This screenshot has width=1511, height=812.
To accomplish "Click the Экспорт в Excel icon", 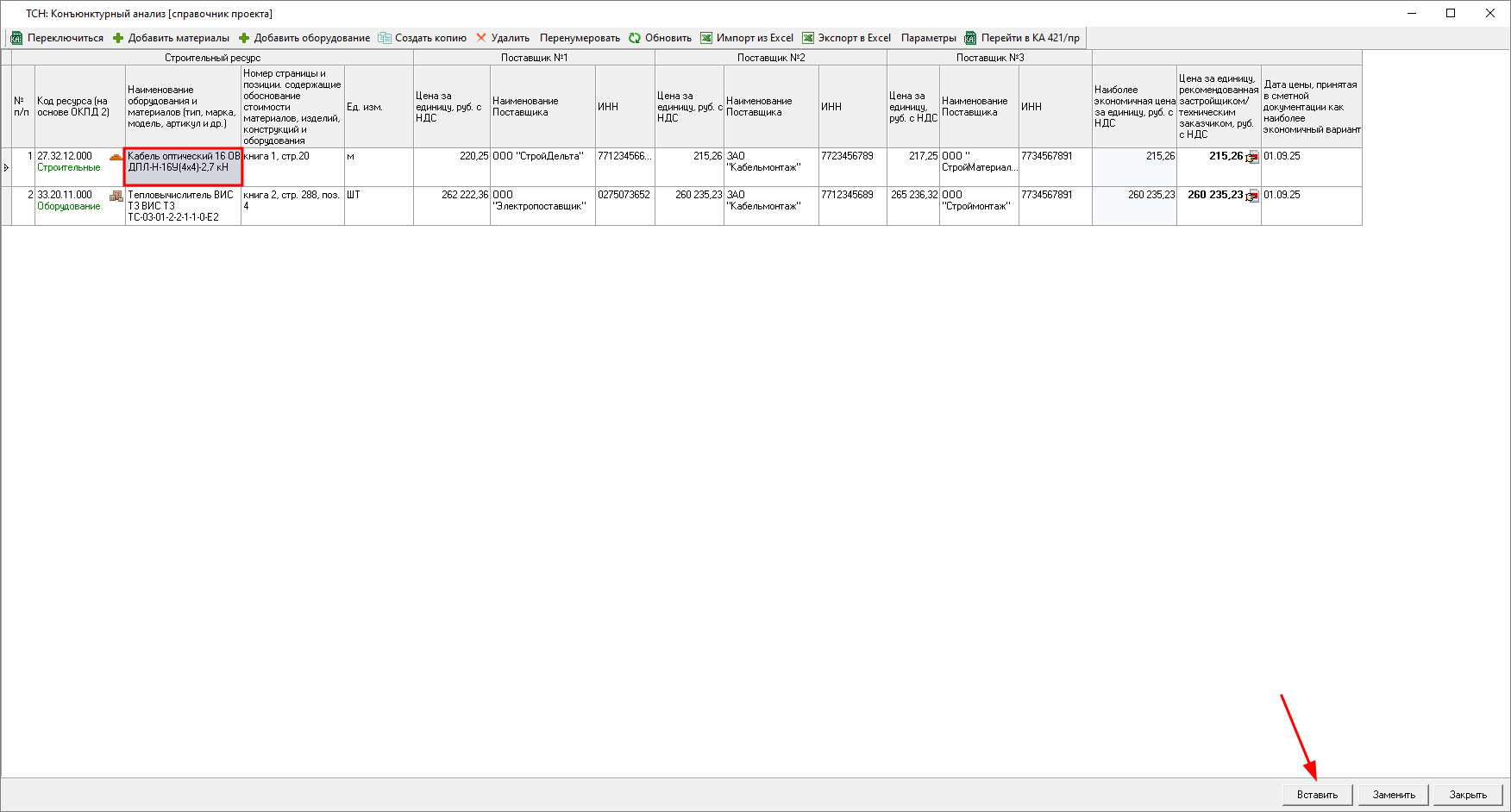I will [x=808, y=38].
